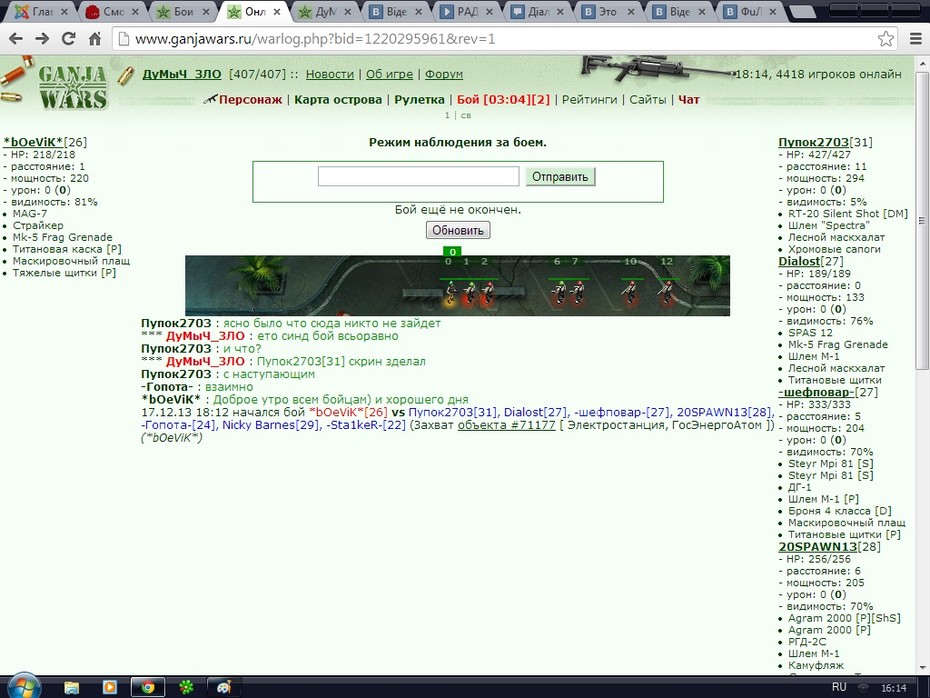Switch to the ФуЛ tab
930x698 pixels.
750,12
